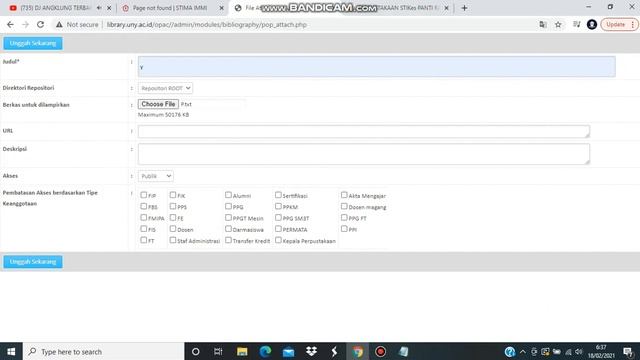The height and width of the screenshot is (360, 640).
Task: Open Task View in taskbar
Action: 218,351
